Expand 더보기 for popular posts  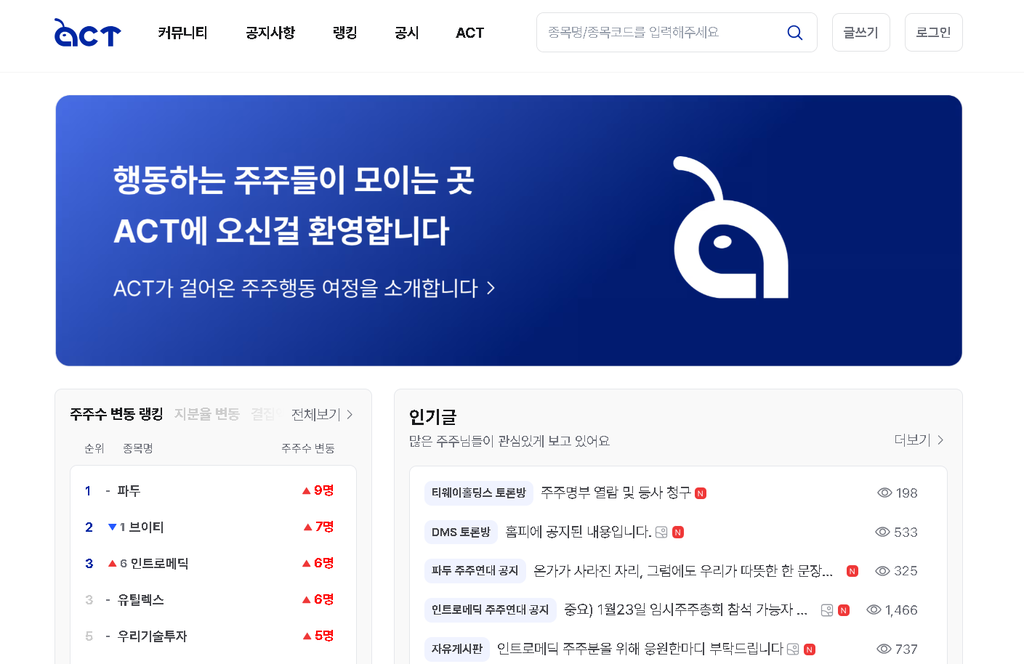tap(918, 440)
